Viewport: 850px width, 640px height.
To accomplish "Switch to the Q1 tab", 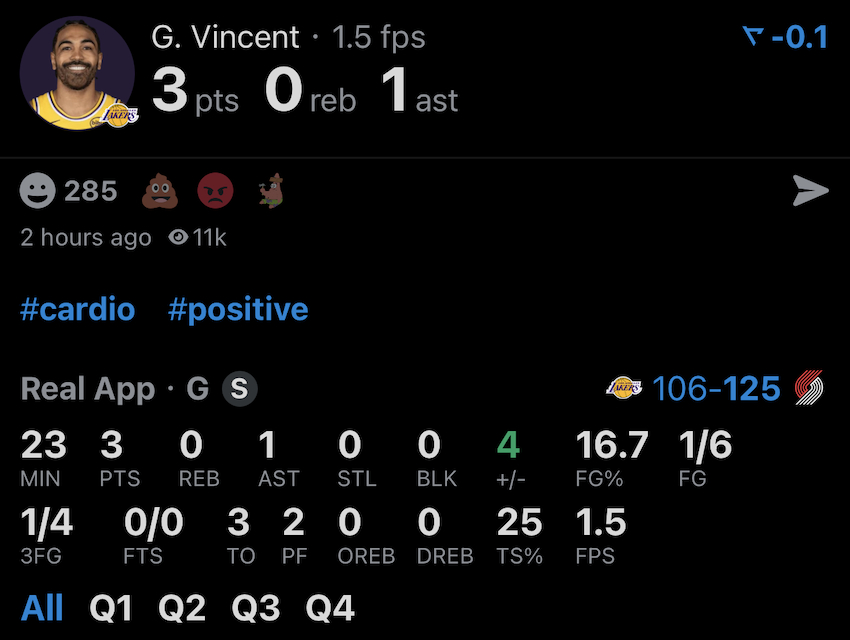I will point(110,607).
